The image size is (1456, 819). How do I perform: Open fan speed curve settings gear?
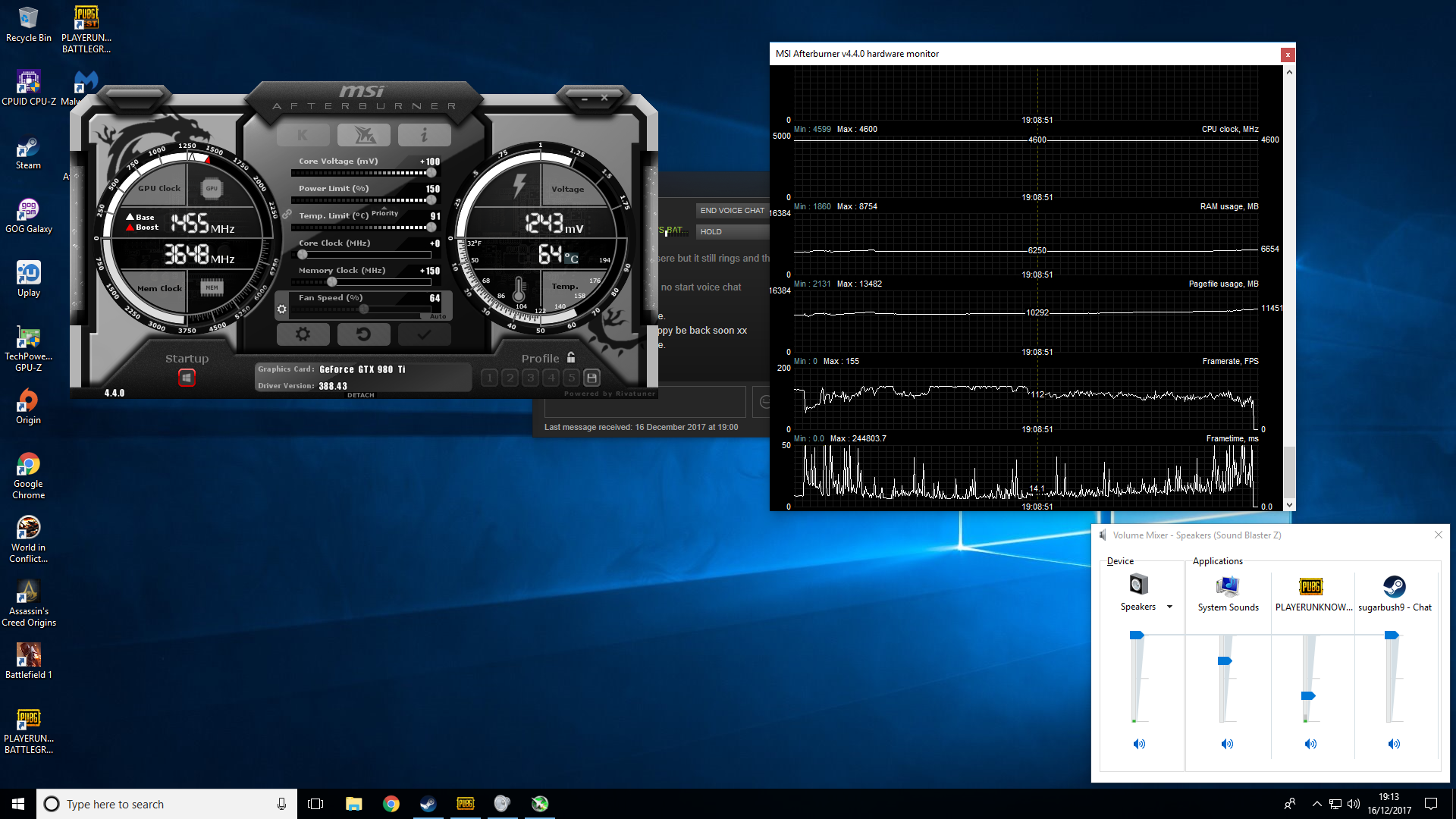pos(282,309)
